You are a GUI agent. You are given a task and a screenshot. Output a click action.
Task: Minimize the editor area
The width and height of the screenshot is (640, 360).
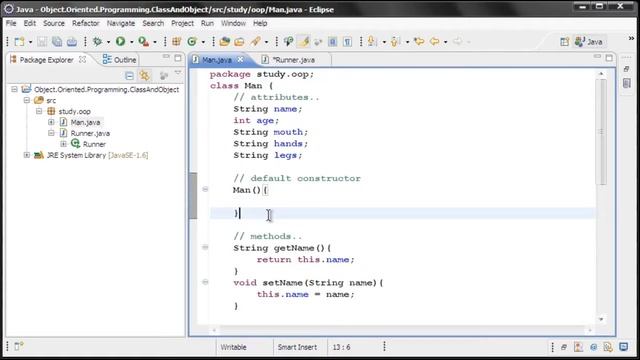pyautogui.click(x=597, y=57)
